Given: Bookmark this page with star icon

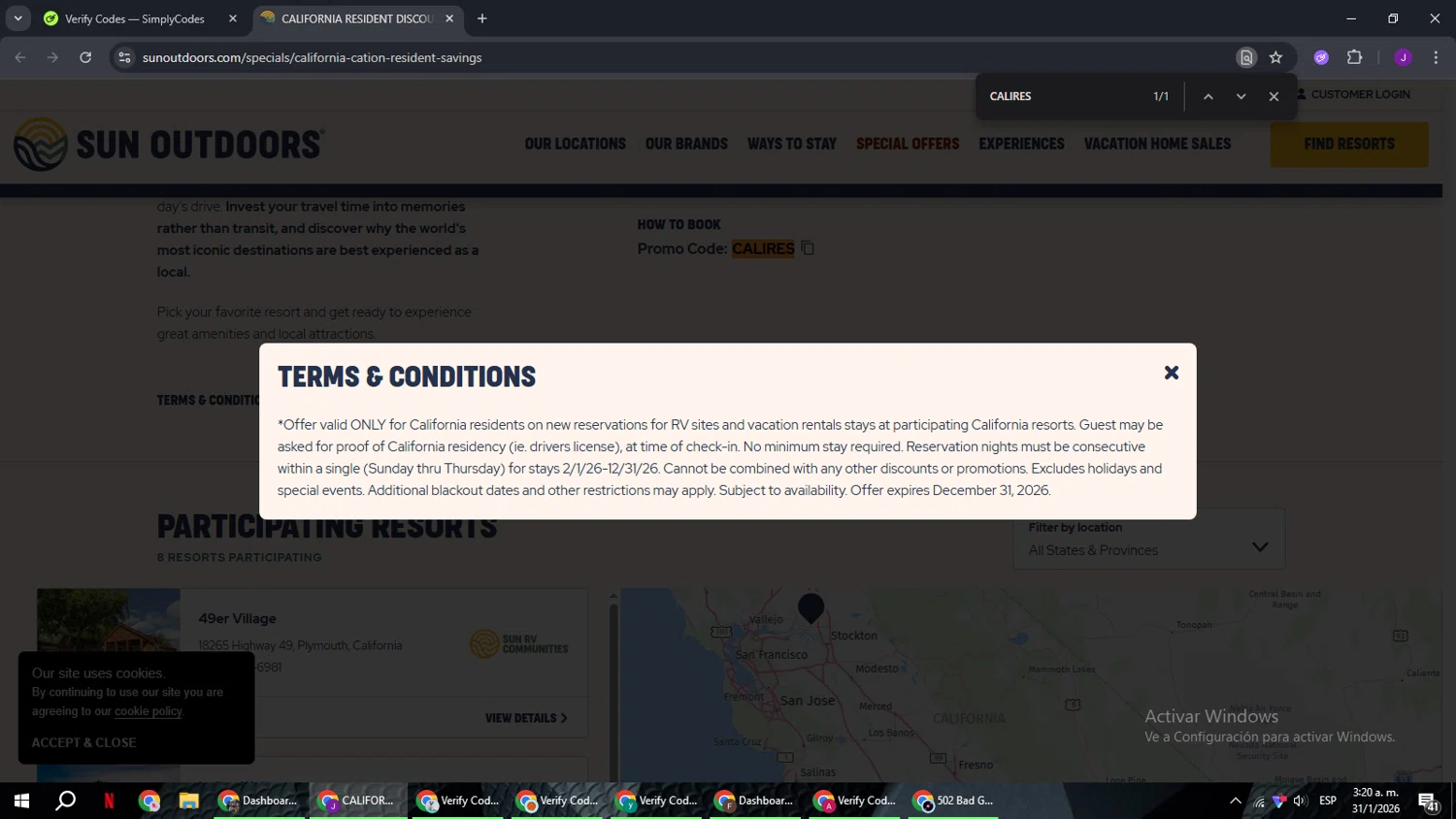Looking at the screenshot, I should click(x=1275, y=57).
